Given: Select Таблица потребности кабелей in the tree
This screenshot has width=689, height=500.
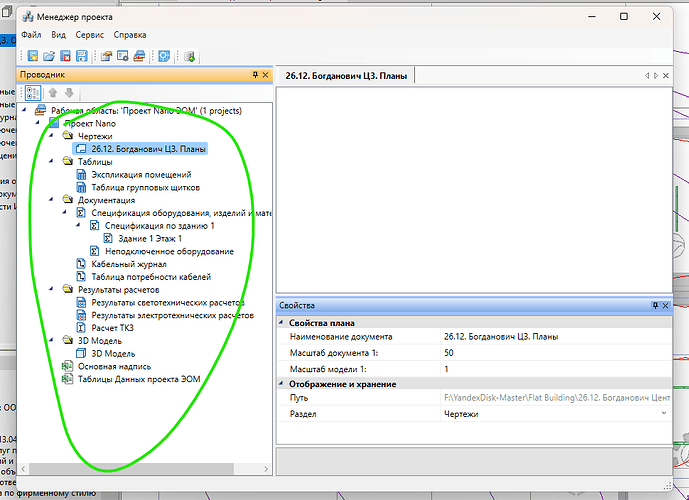Looking at the screenshot, I should tap(151, 277).
